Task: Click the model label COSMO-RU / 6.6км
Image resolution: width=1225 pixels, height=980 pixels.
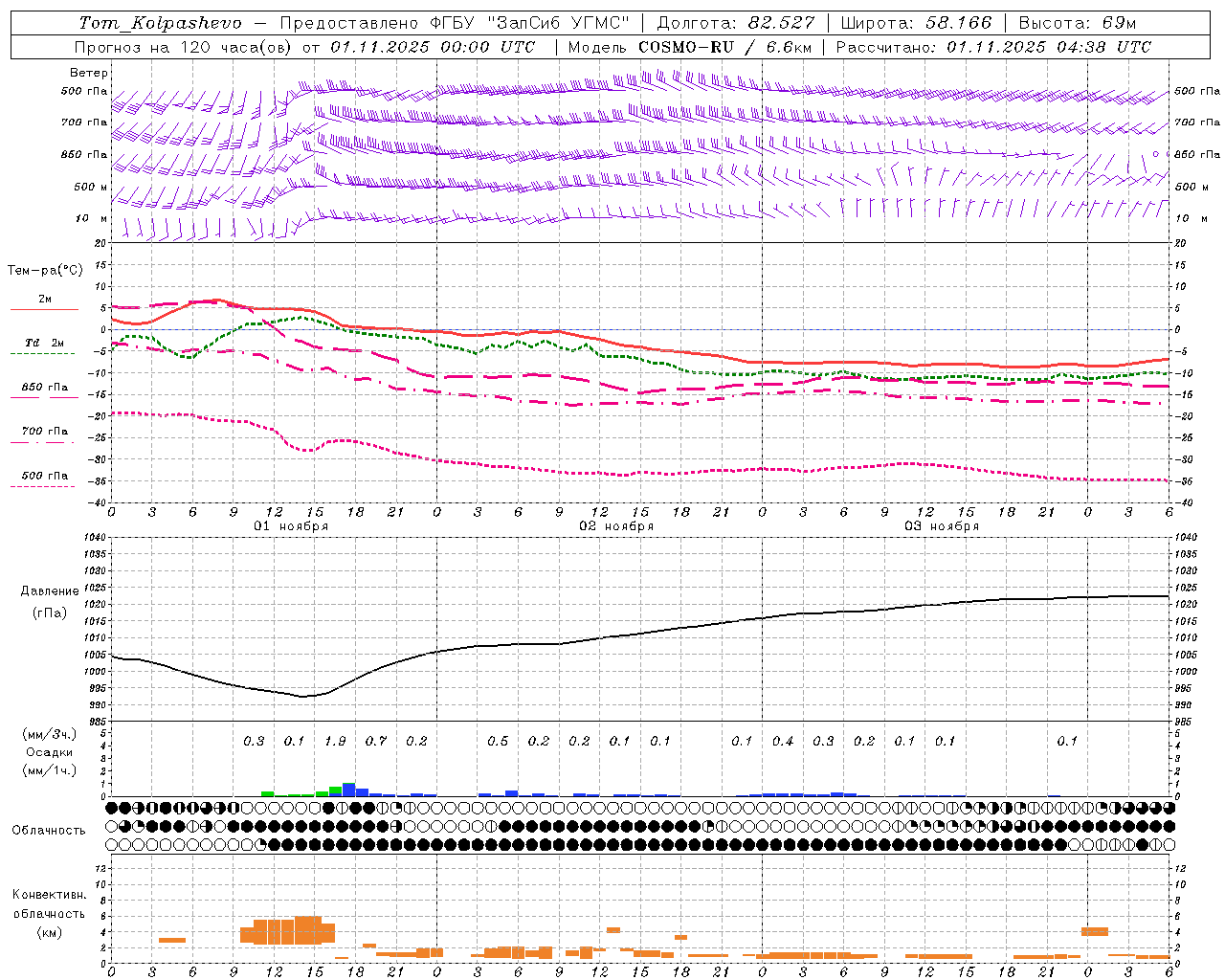Action: tap(725, 47)
